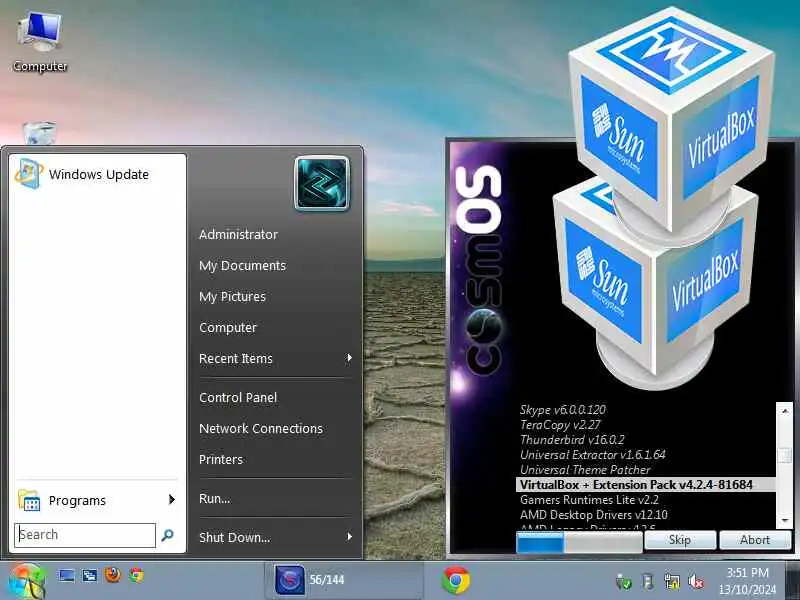This screenshot has width=800, height=600.
Task: Open Network Connections
Action: coord(261,429)
